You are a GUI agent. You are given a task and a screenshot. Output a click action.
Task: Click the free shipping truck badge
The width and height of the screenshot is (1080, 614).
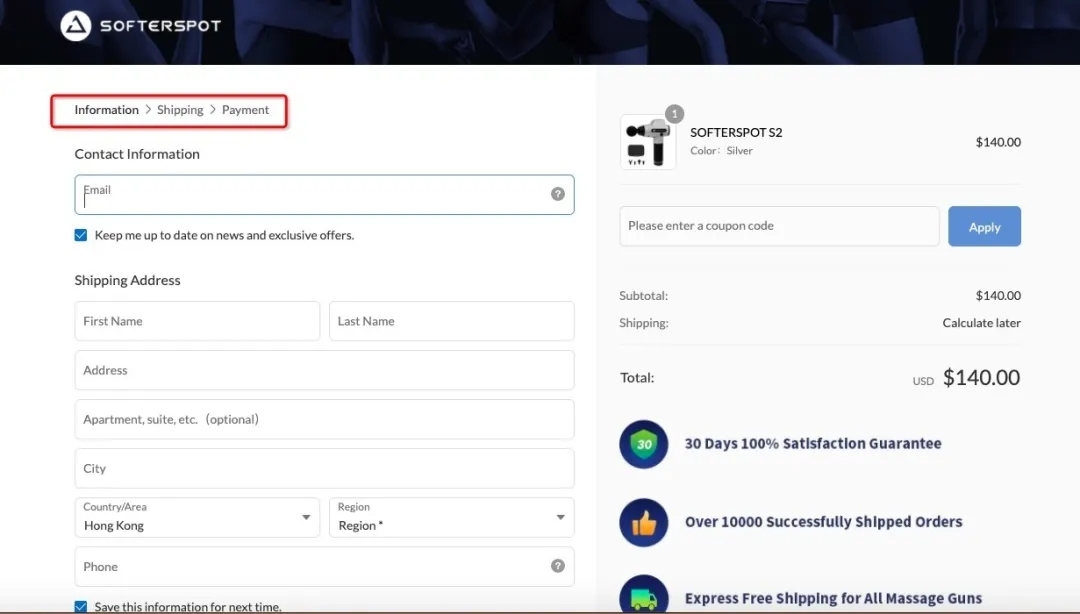(643, 594)
